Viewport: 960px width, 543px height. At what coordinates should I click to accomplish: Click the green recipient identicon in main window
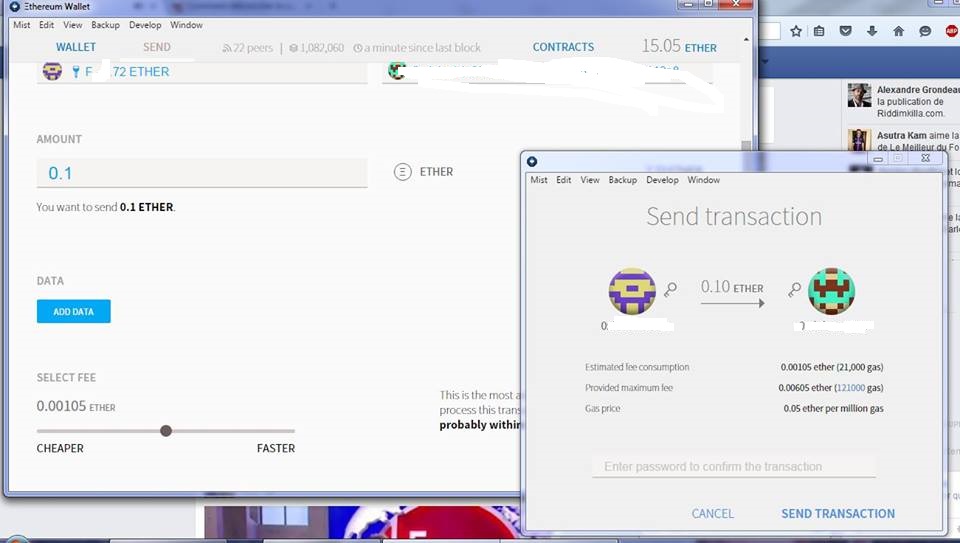click(397, 70)
